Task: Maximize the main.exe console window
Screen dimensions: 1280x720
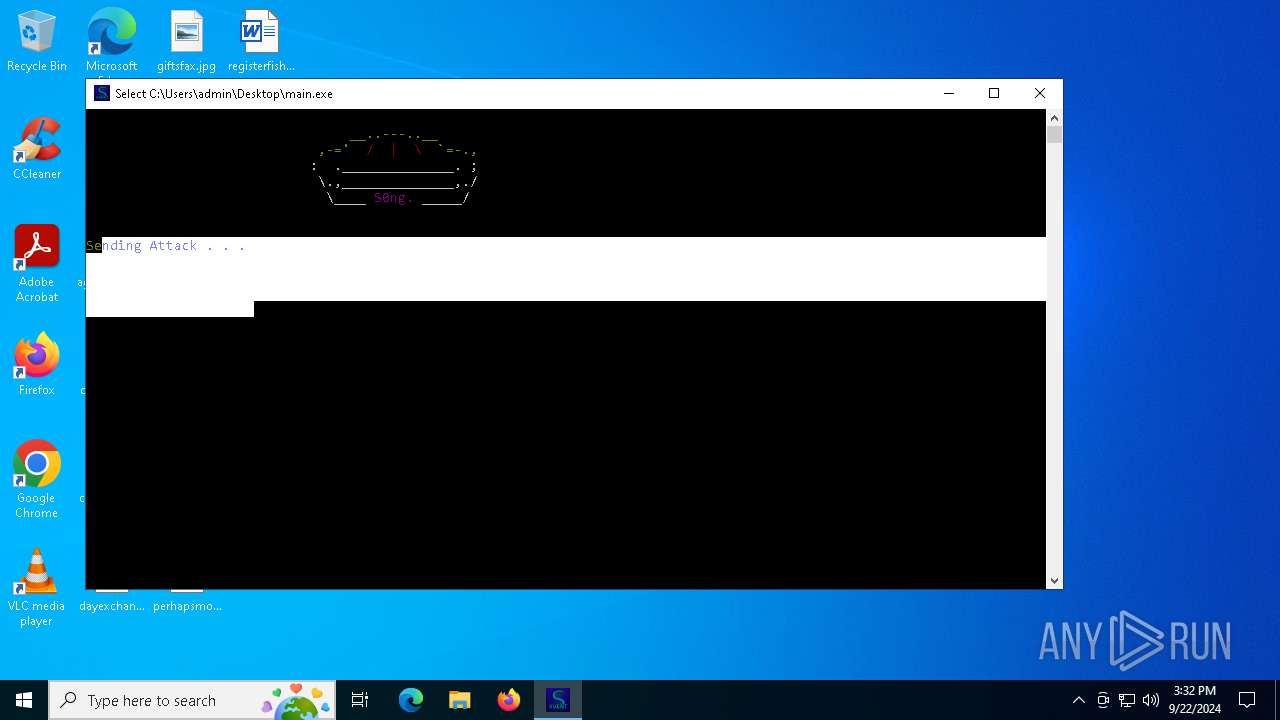Action: pos(994,93)
